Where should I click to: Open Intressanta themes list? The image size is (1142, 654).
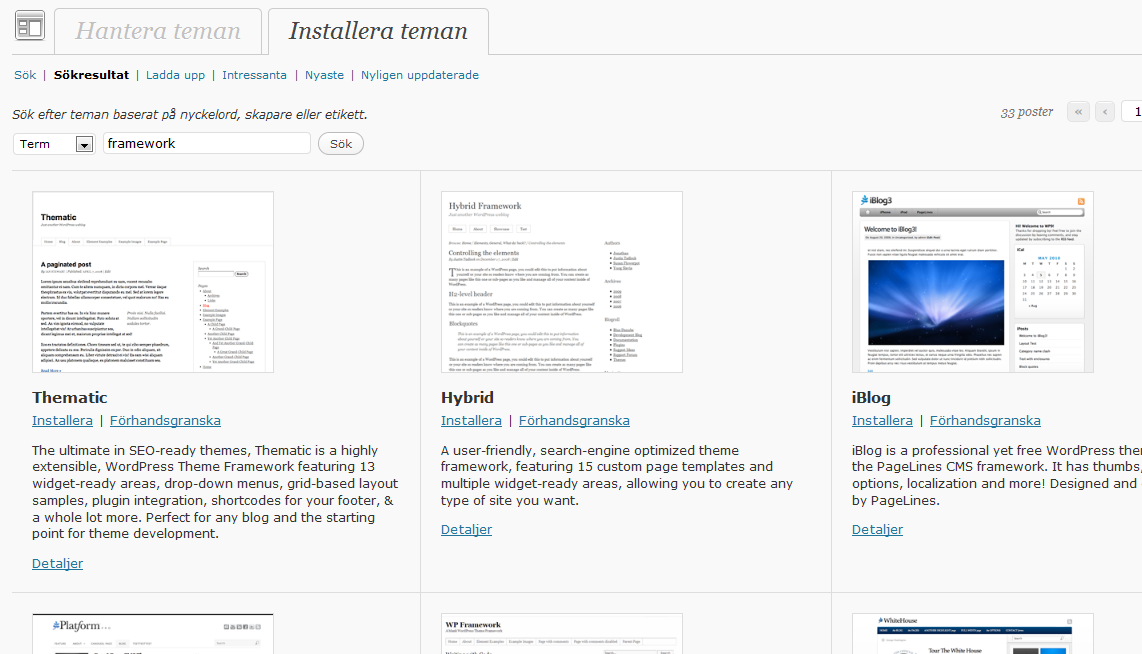[x=254, y=75]
